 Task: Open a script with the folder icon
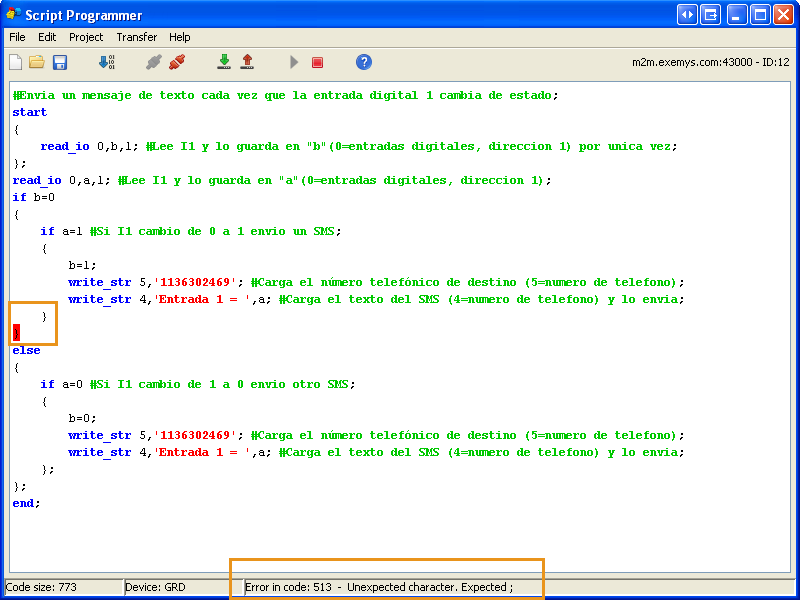pos(37,62)
